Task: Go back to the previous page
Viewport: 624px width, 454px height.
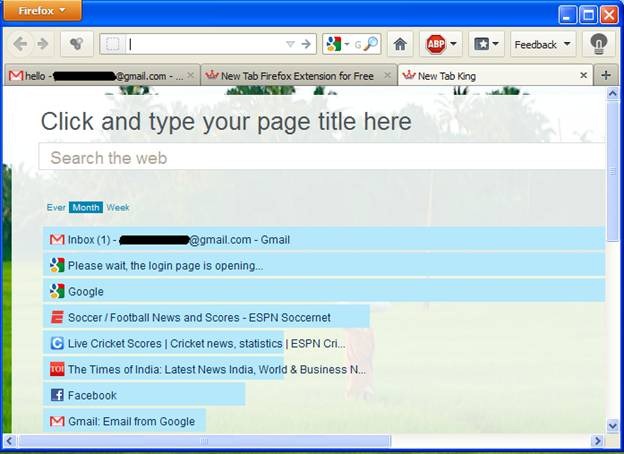Action: point(20,44)
